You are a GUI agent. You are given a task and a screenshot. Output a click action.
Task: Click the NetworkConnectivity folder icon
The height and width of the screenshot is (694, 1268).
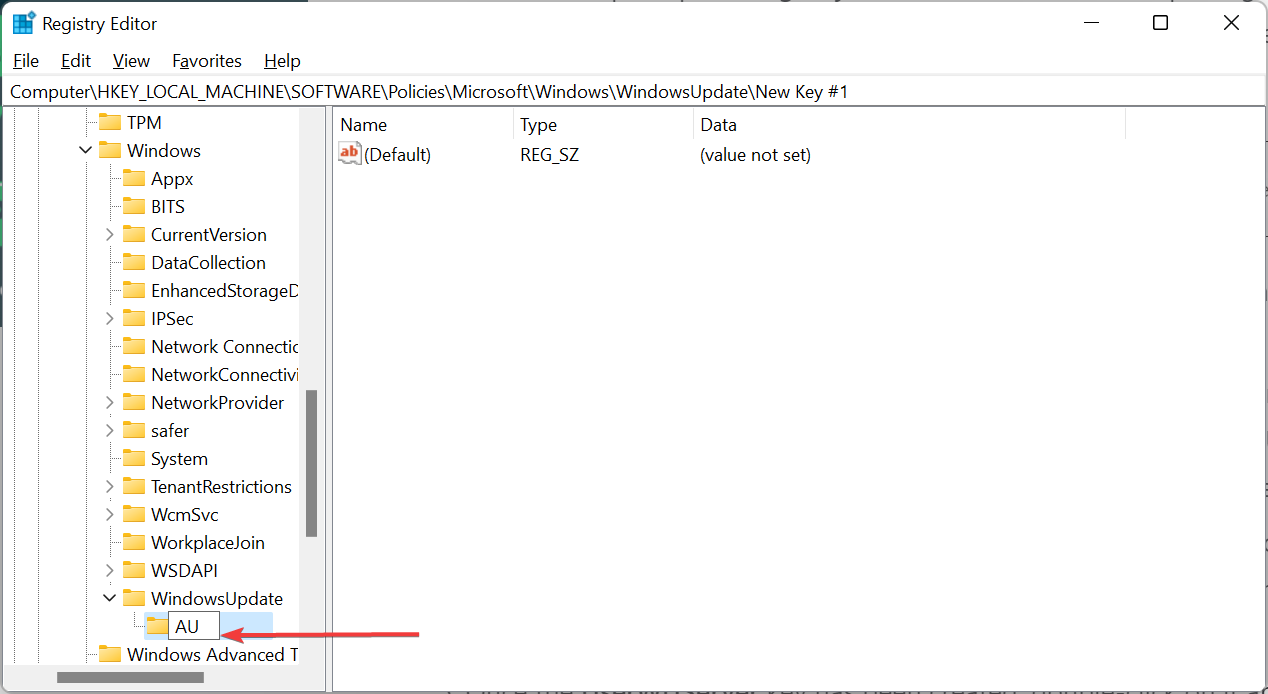134,375
